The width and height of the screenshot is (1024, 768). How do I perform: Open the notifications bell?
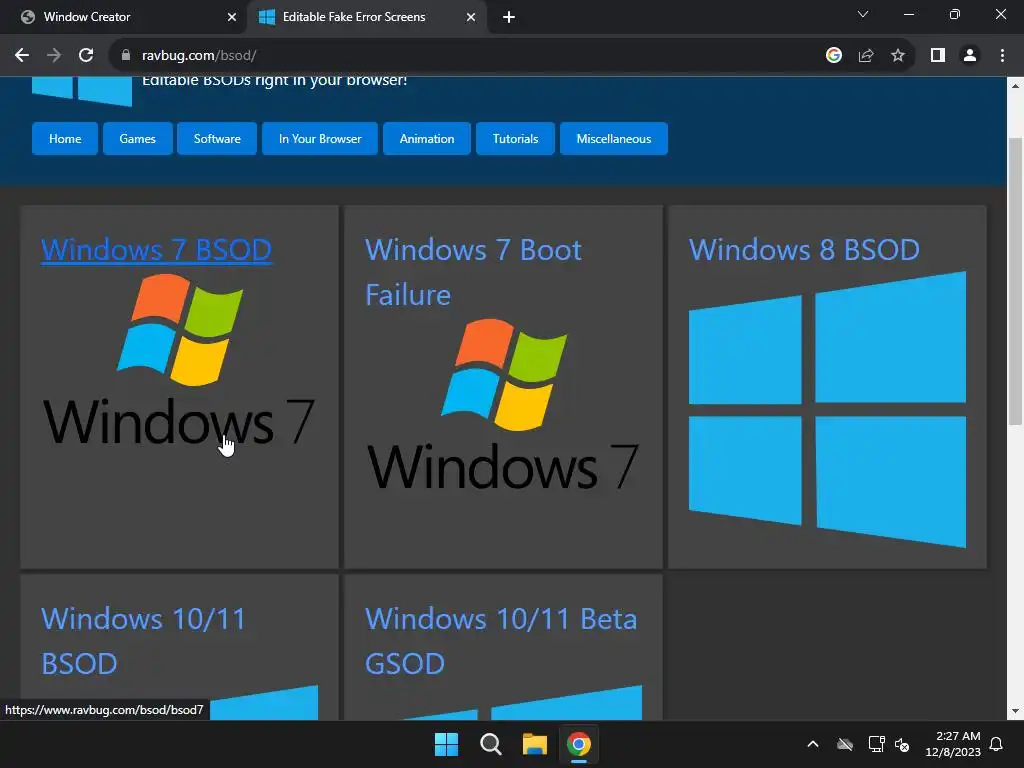[x=996, y=744]
